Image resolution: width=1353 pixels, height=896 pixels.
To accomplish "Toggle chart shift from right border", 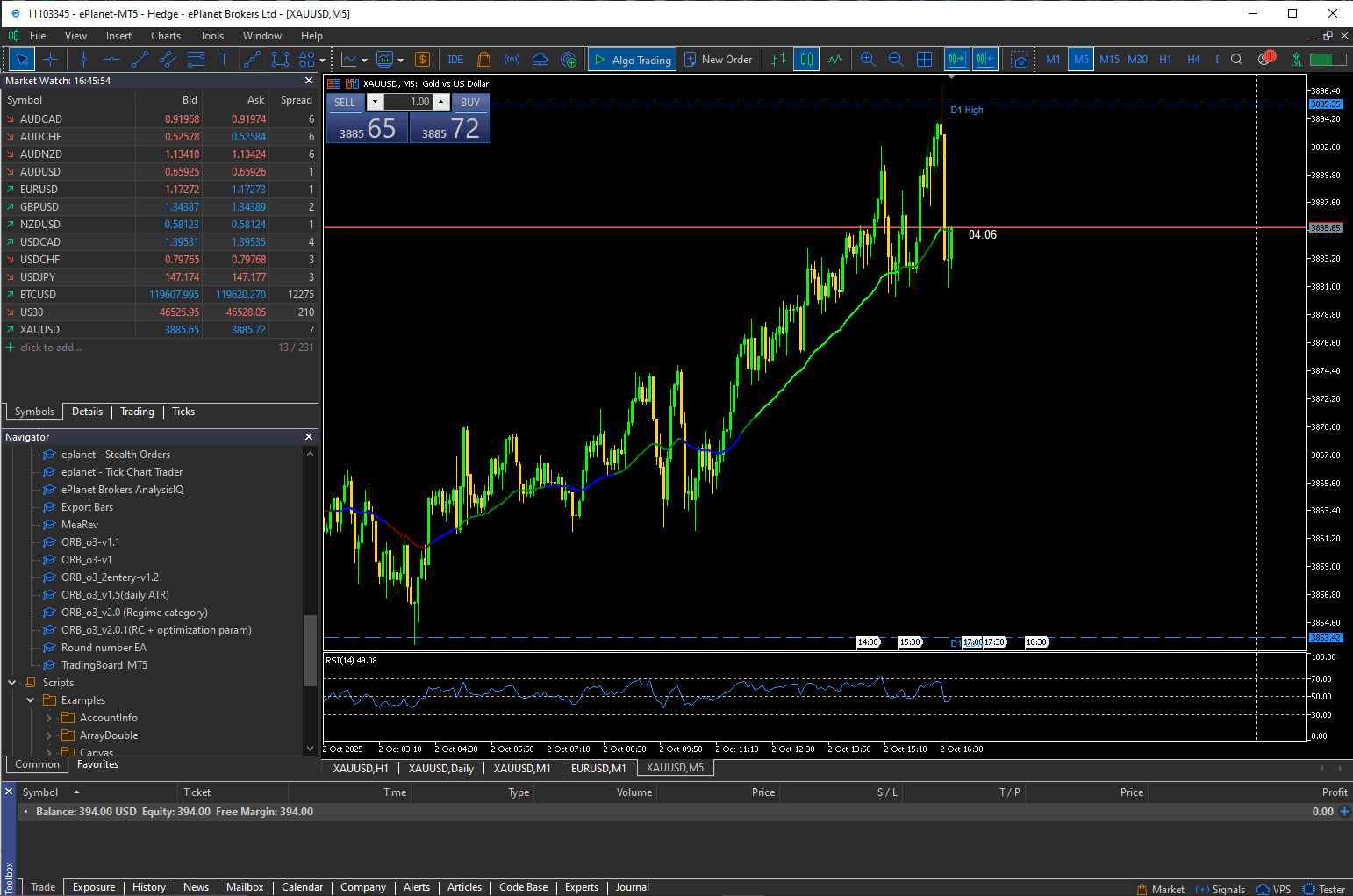I will (x=985, y=60).
